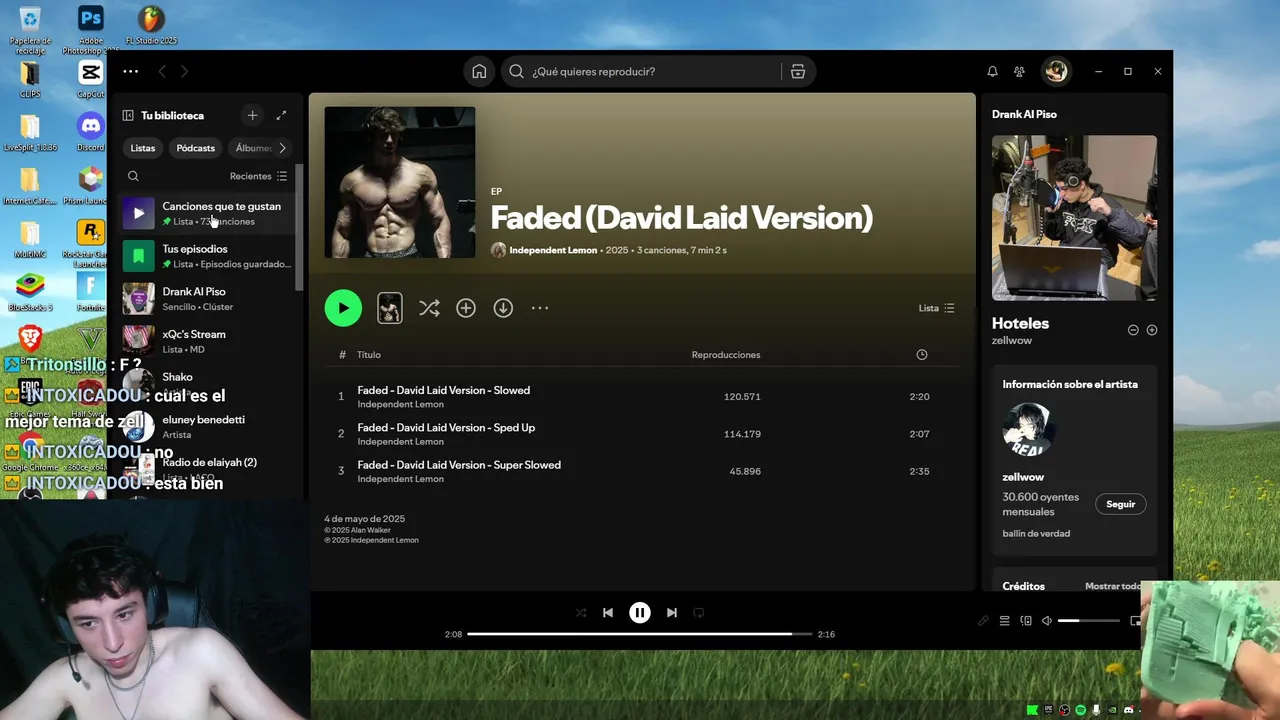Add Hoteles to liked songs plus icon
This screenshot has width=1280, height=720.
pyautogui.click(x=1152, y=330)
